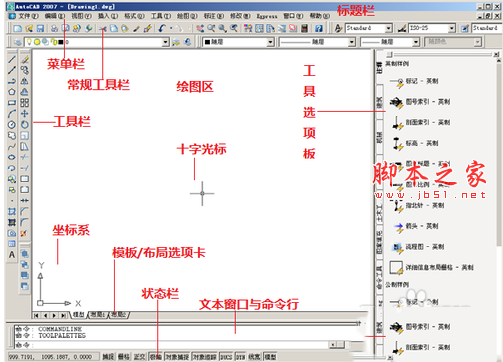Select the 箭头 - 英制 palette tool
Image resolution: width=503 pixels, height=362 pixels.
[x=415, y=226]
